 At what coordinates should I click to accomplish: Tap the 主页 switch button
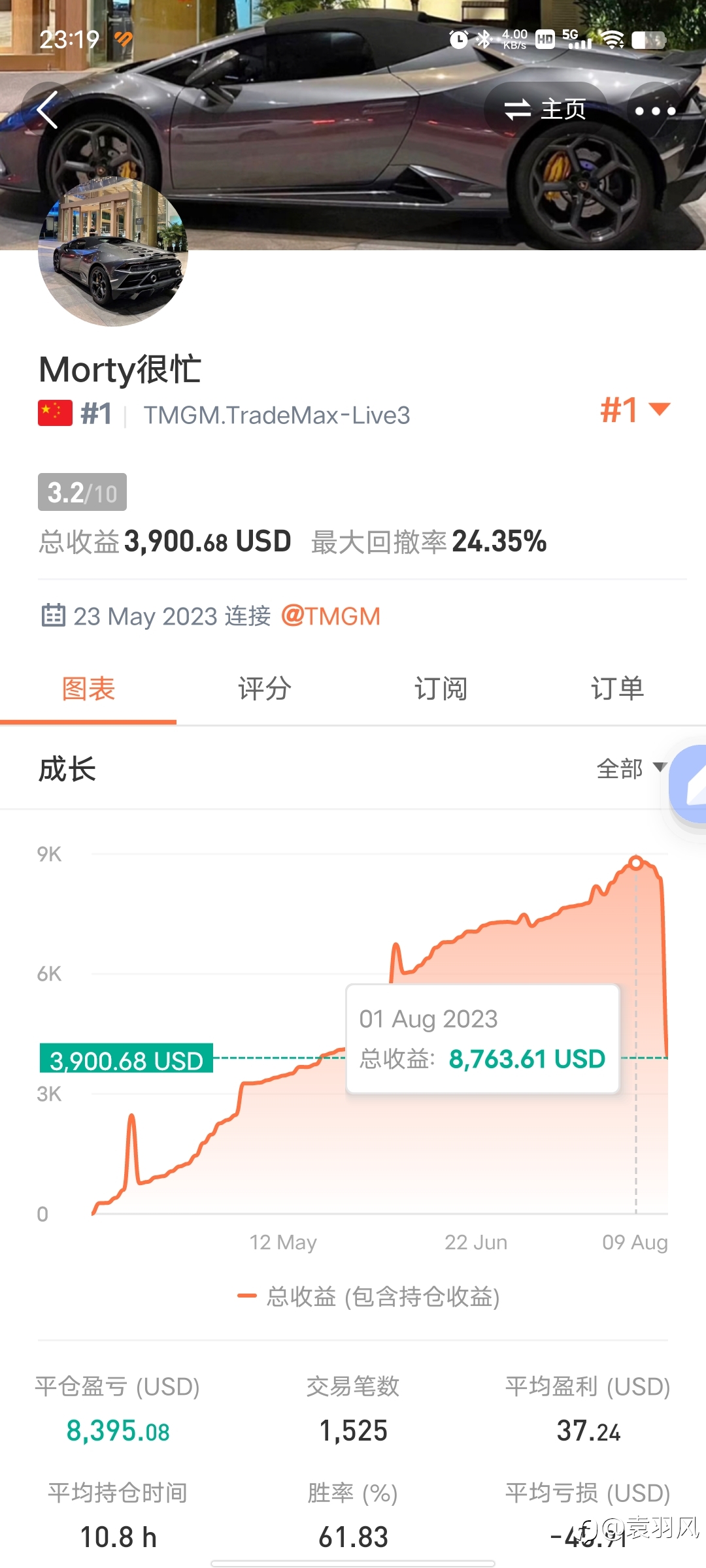[545, 110]
